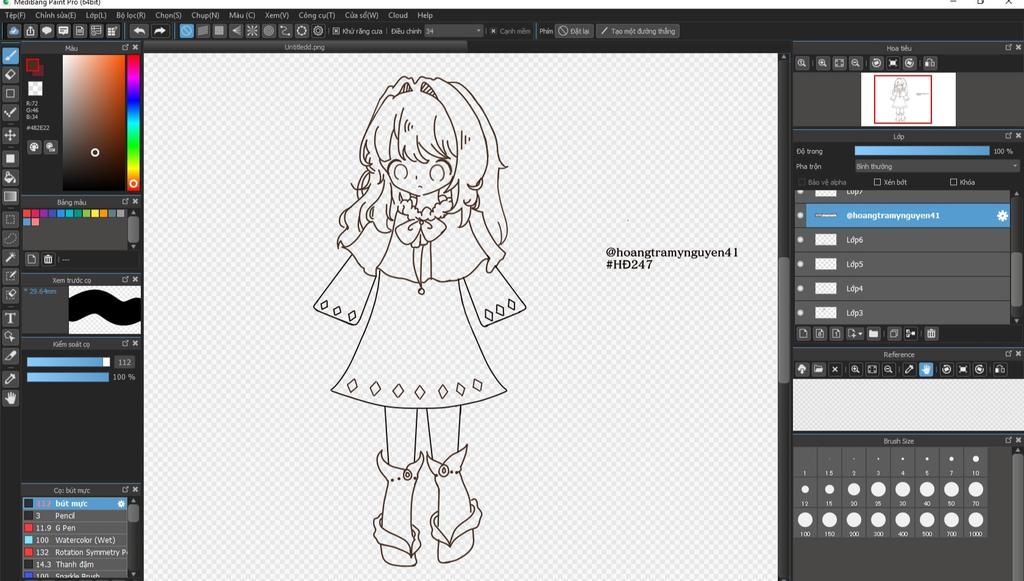Zoom in within the Navigator panel
Image resolution: width=1024 pixels, height=581 pixels.
click(x=822, y=63)
